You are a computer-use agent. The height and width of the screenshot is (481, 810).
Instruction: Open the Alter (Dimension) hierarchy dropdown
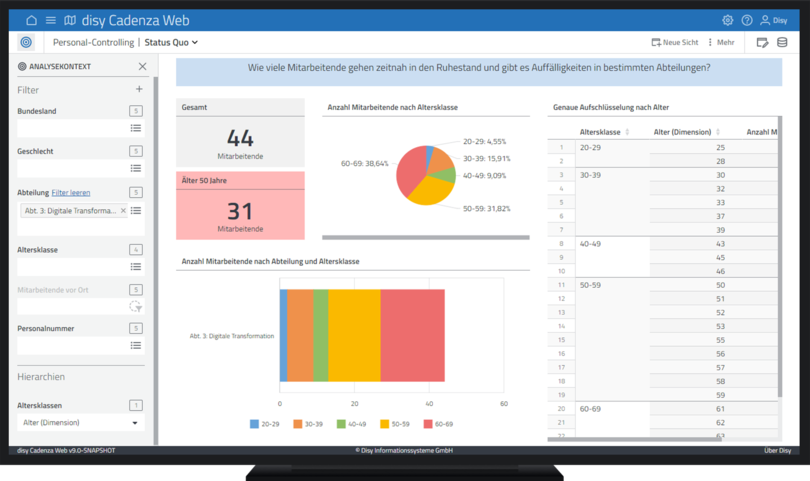[x=81, y=423]
